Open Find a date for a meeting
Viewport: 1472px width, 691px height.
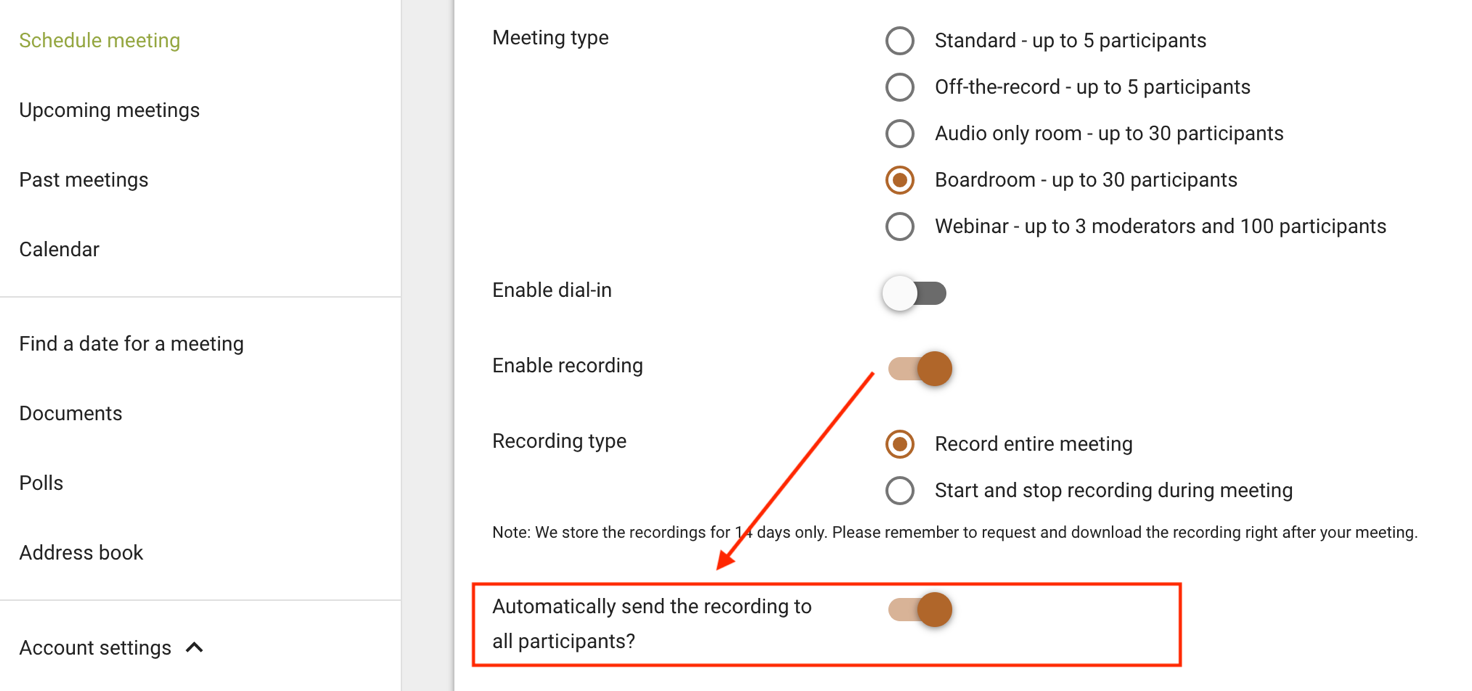[x=131, y=344]
